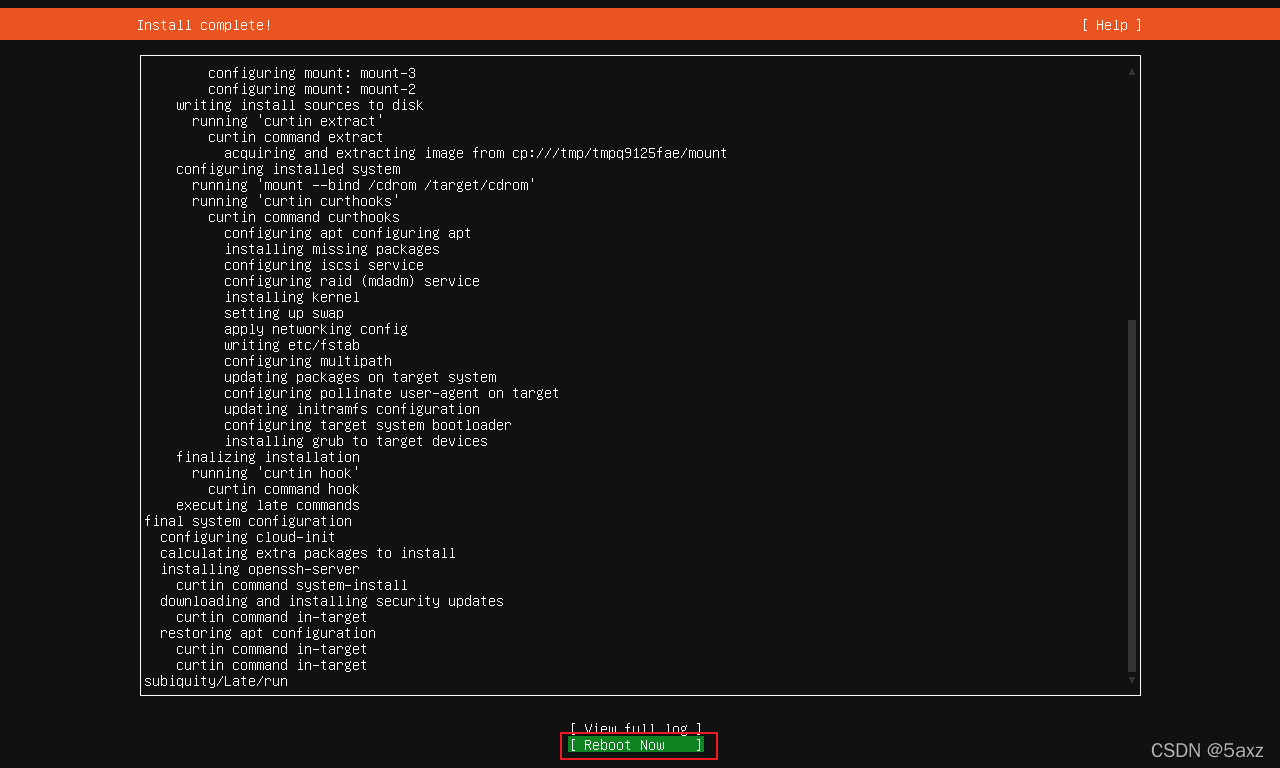
Task: Select the 'installing missing packages' line
Action: point(332,249)
